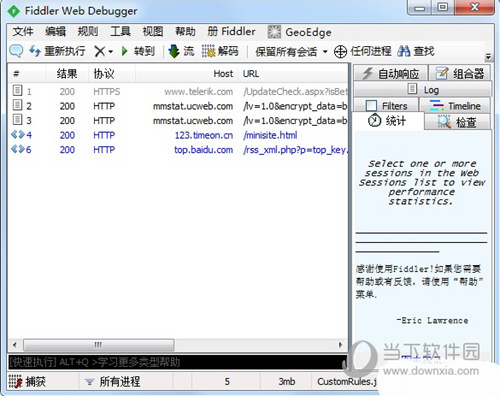Click the 3mb memory status entry

coord(286,381)
